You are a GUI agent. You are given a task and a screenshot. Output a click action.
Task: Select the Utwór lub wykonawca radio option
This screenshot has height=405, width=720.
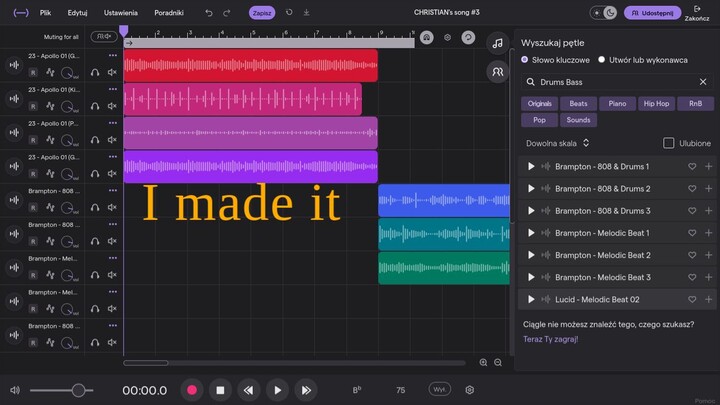(601, 60)
